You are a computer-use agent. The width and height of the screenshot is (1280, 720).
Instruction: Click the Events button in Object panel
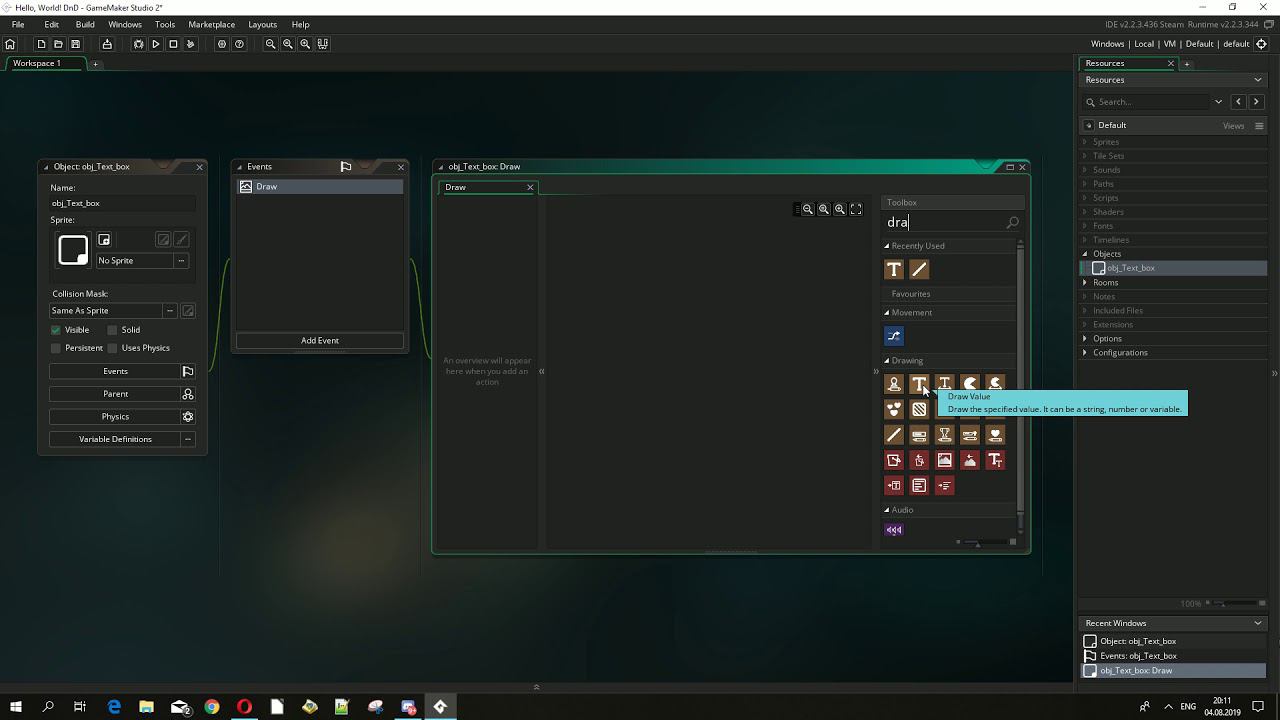(115, 371)
